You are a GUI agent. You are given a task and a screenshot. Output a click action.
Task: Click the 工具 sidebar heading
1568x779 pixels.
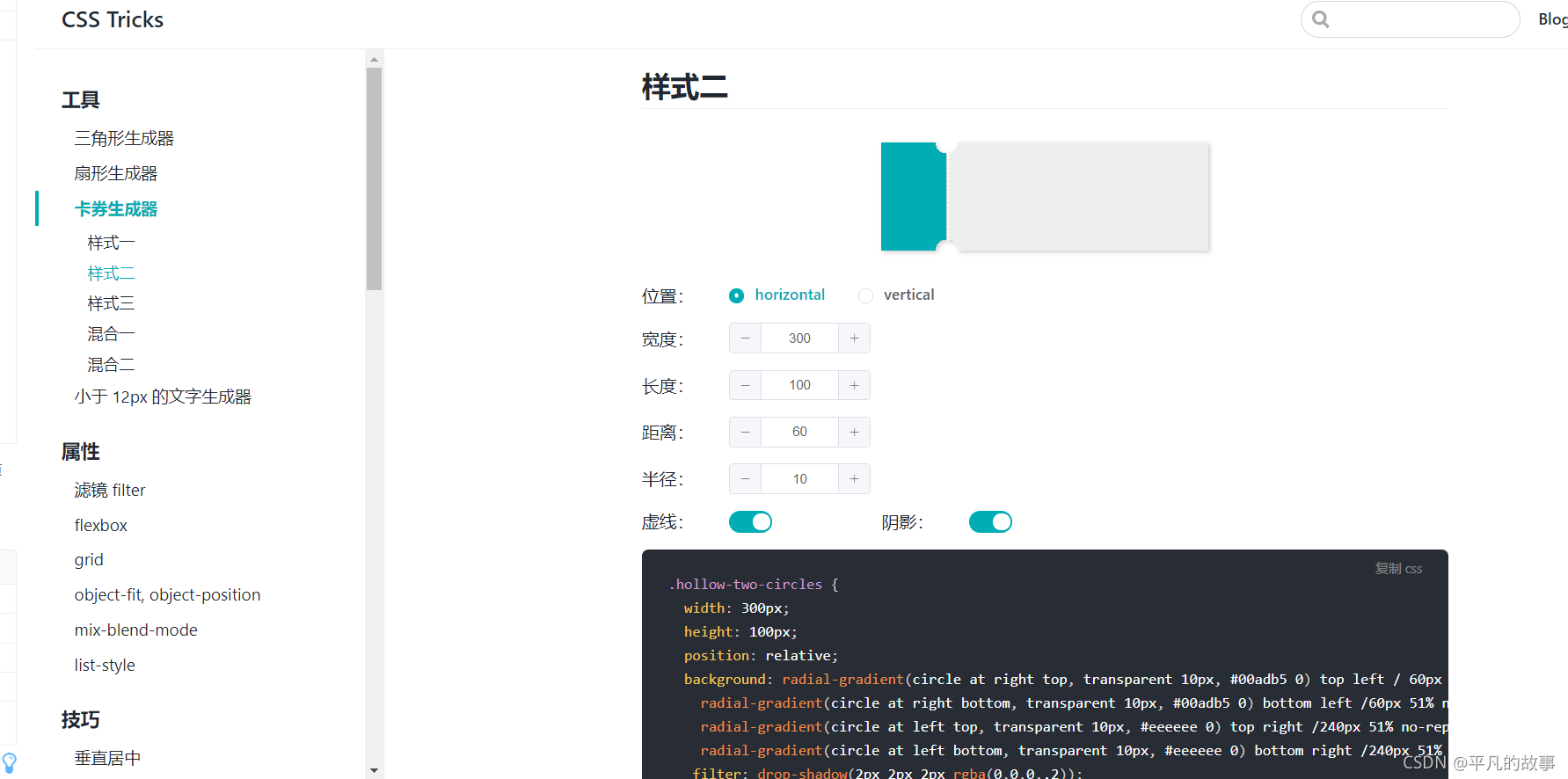pyautogui.click(x=81, y=100)
